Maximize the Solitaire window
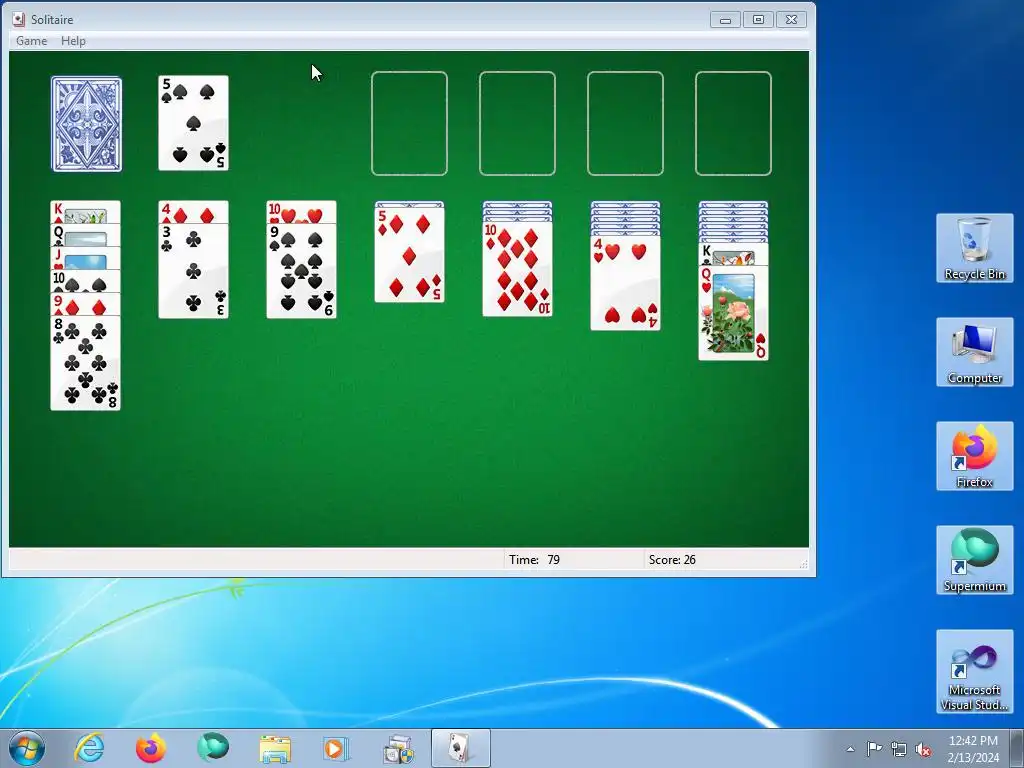 pyautogui.click(x=758, y=20)
